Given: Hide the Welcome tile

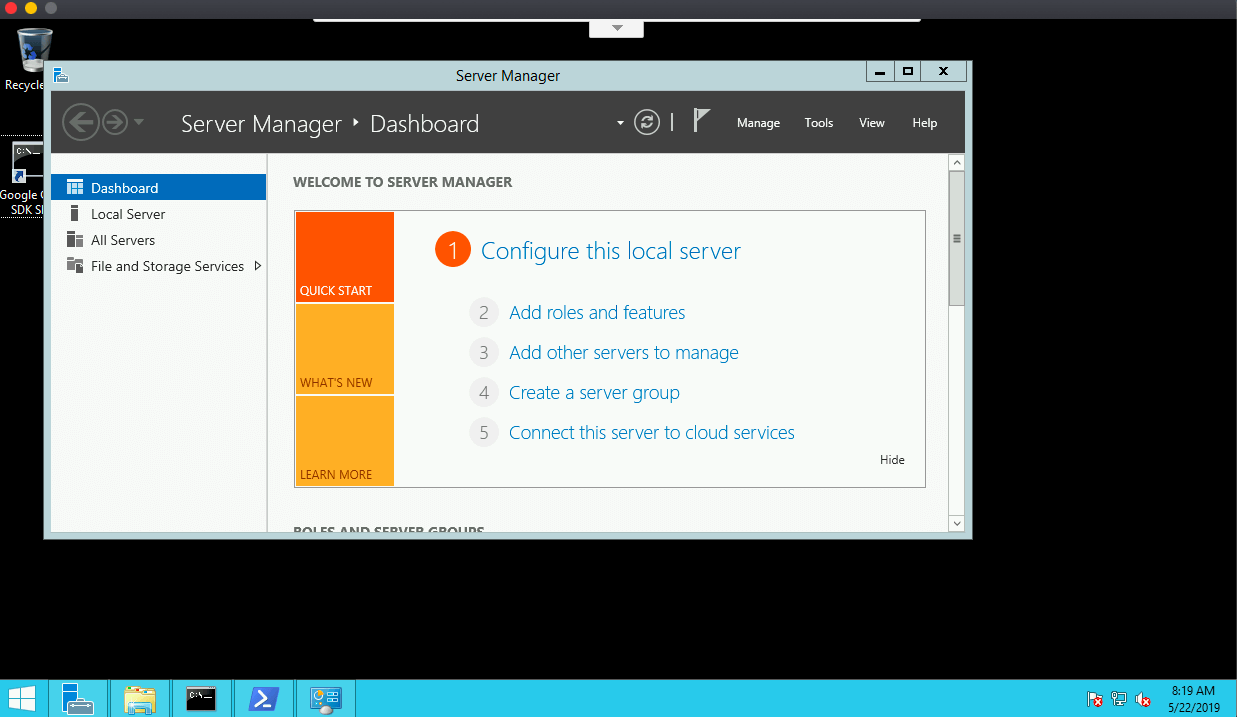Looking at the screenshot, I should (x=892, y=460).
